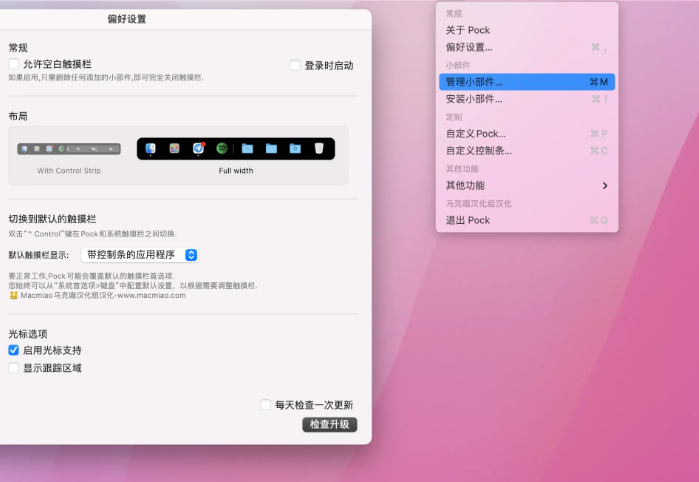Select the With Control Strip layout thumbnail
The width and height of the screenshot is (699, 482).
pyautogui.click(x=69, y=149)
